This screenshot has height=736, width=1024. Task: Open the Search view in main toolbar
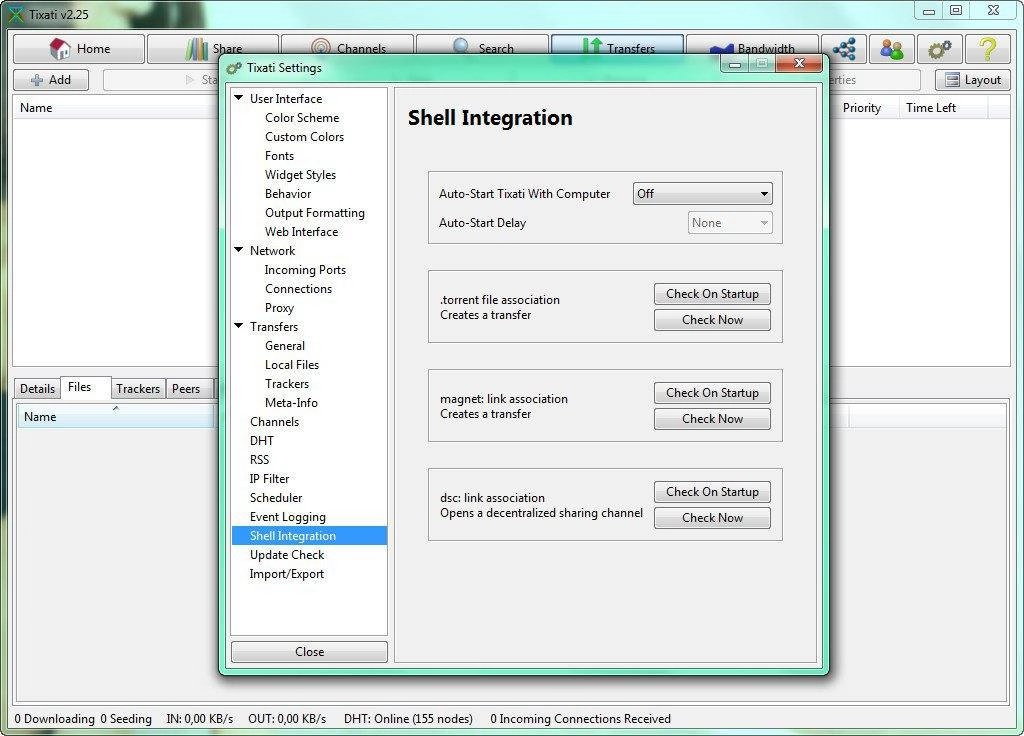point(482,48)
